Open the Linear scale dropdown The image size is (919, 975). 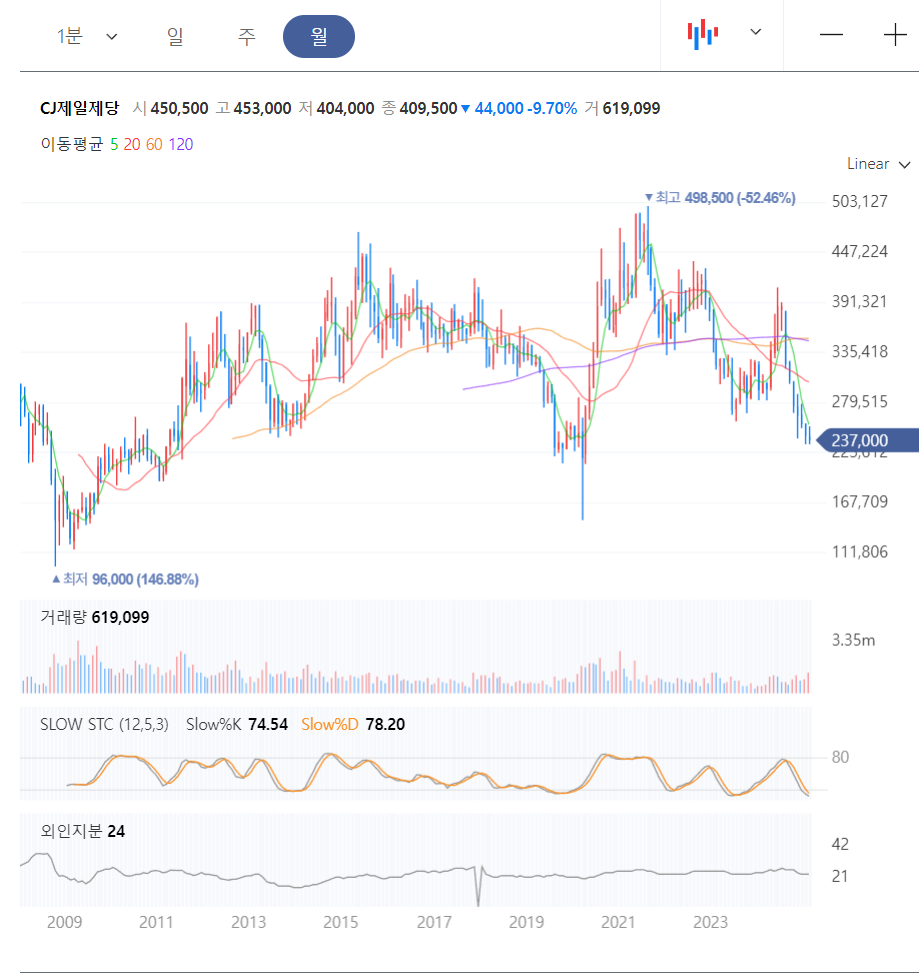click(879, 164)
